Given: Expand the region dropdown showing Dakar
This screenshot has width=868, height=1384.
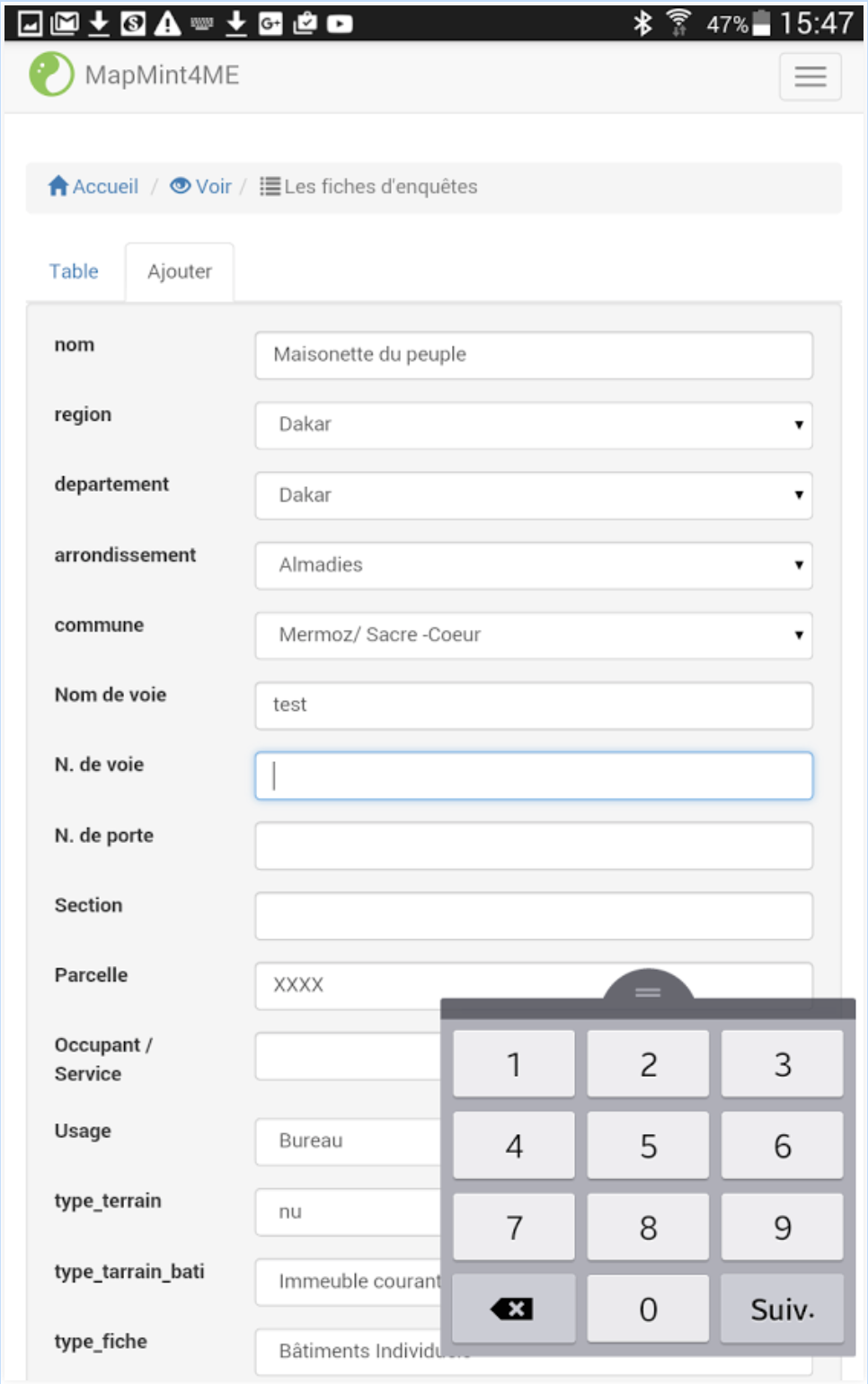Looking at the screenshot, I should pyautogui.click(x=534, y=425).
